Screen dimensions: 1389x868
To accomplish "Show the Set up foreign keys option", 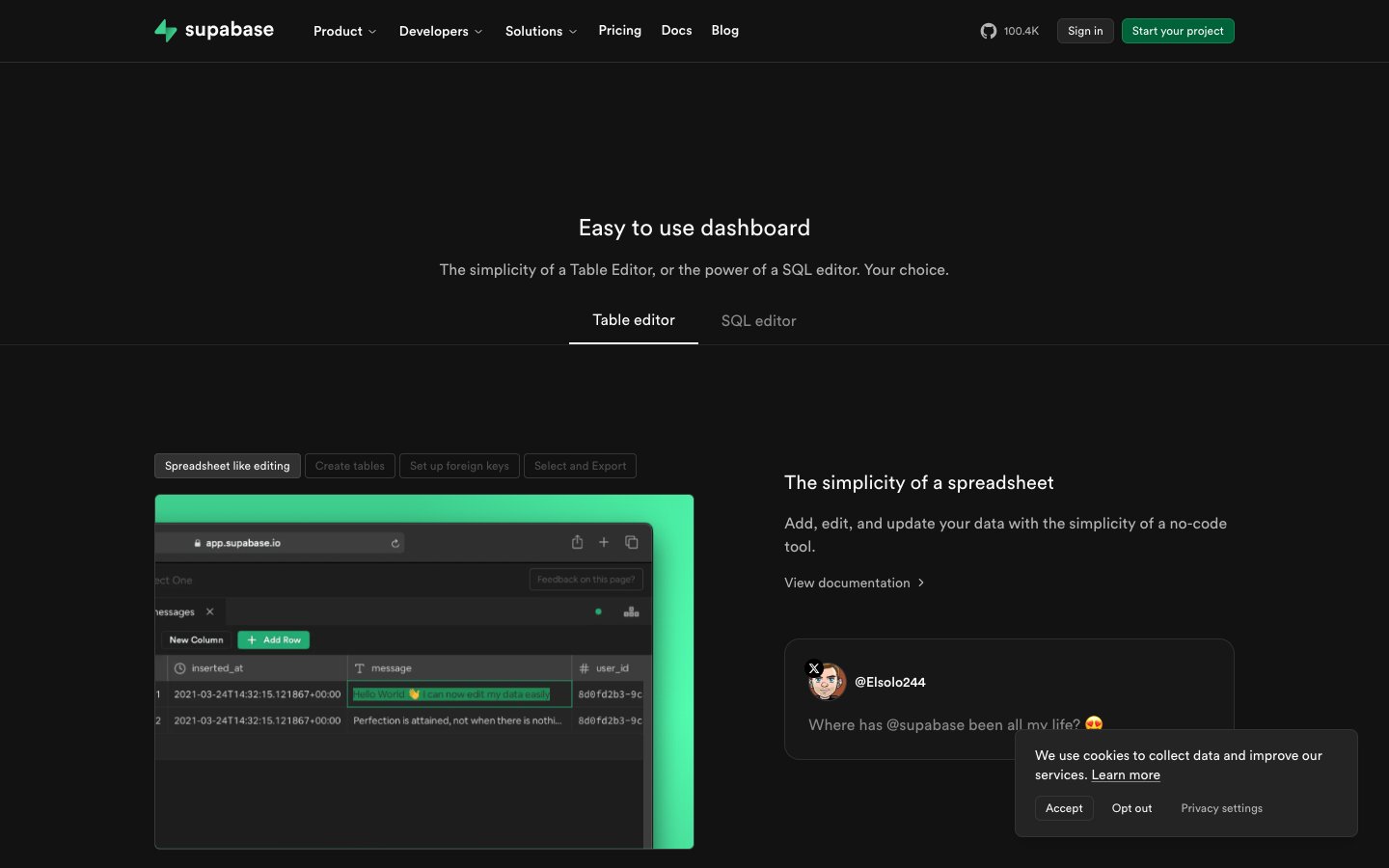I will coord(459,466).
